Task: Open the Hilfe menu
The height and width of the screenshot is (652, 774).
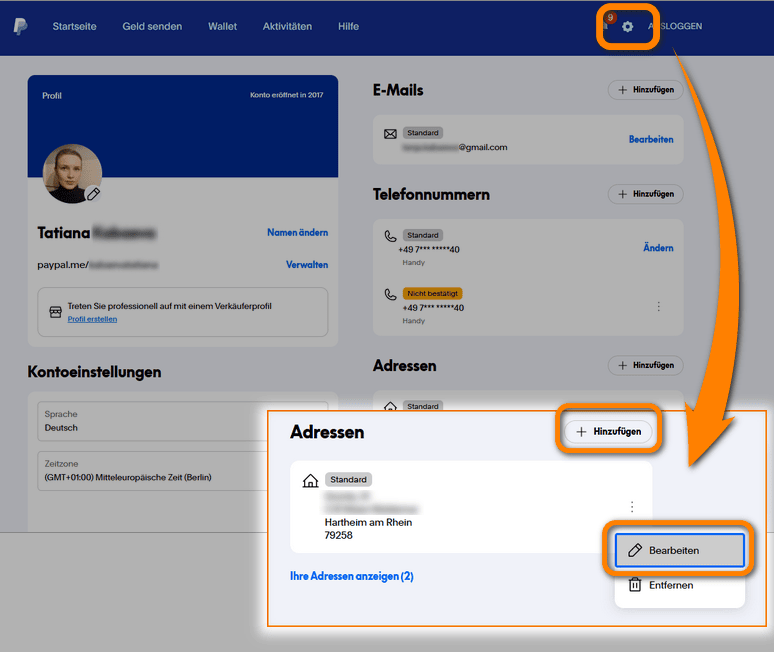Action: (348, 27)
